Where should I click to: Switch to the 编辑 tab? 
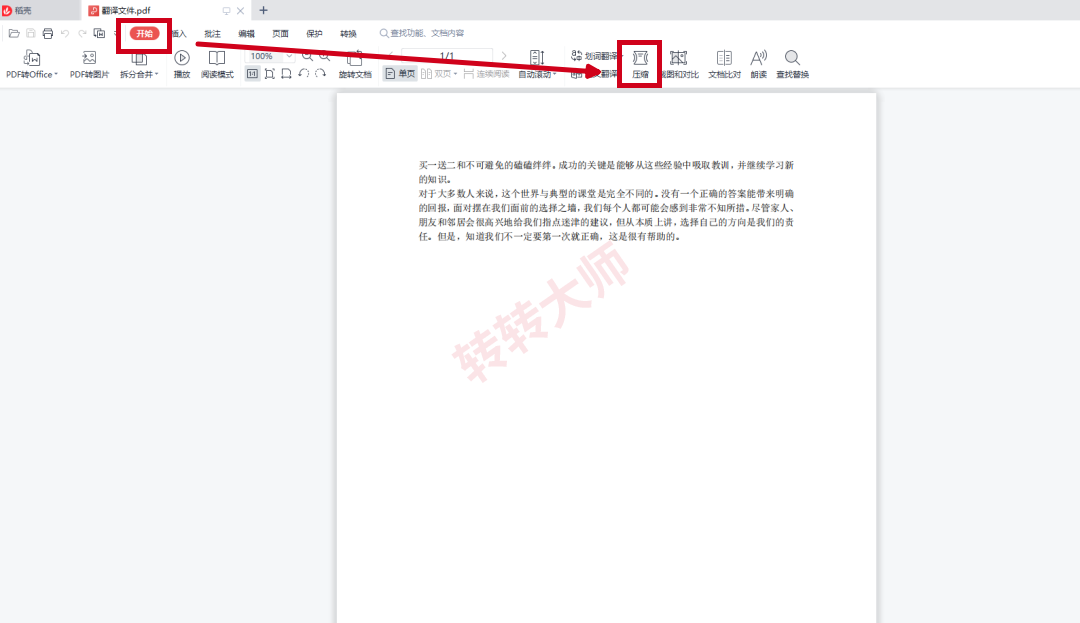(246, 34)
